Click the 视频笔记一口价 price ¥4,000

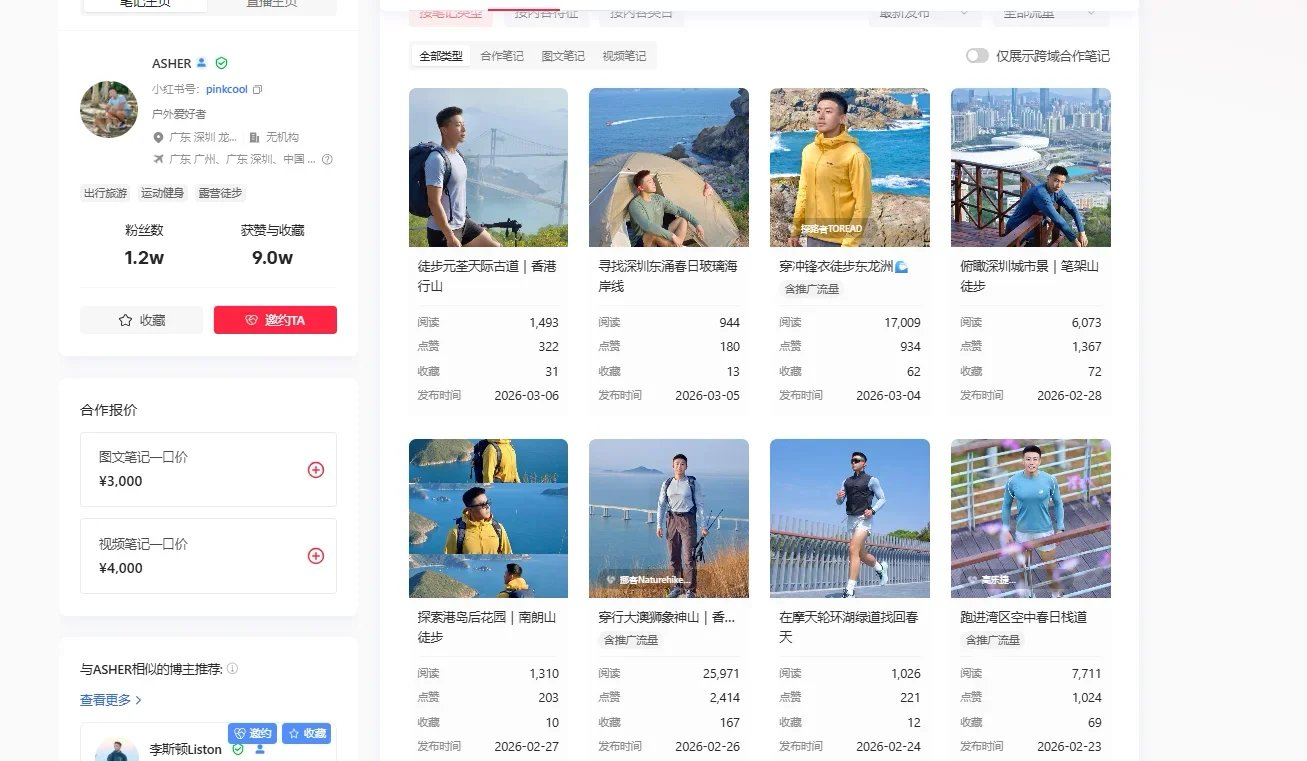click(121, 568)
